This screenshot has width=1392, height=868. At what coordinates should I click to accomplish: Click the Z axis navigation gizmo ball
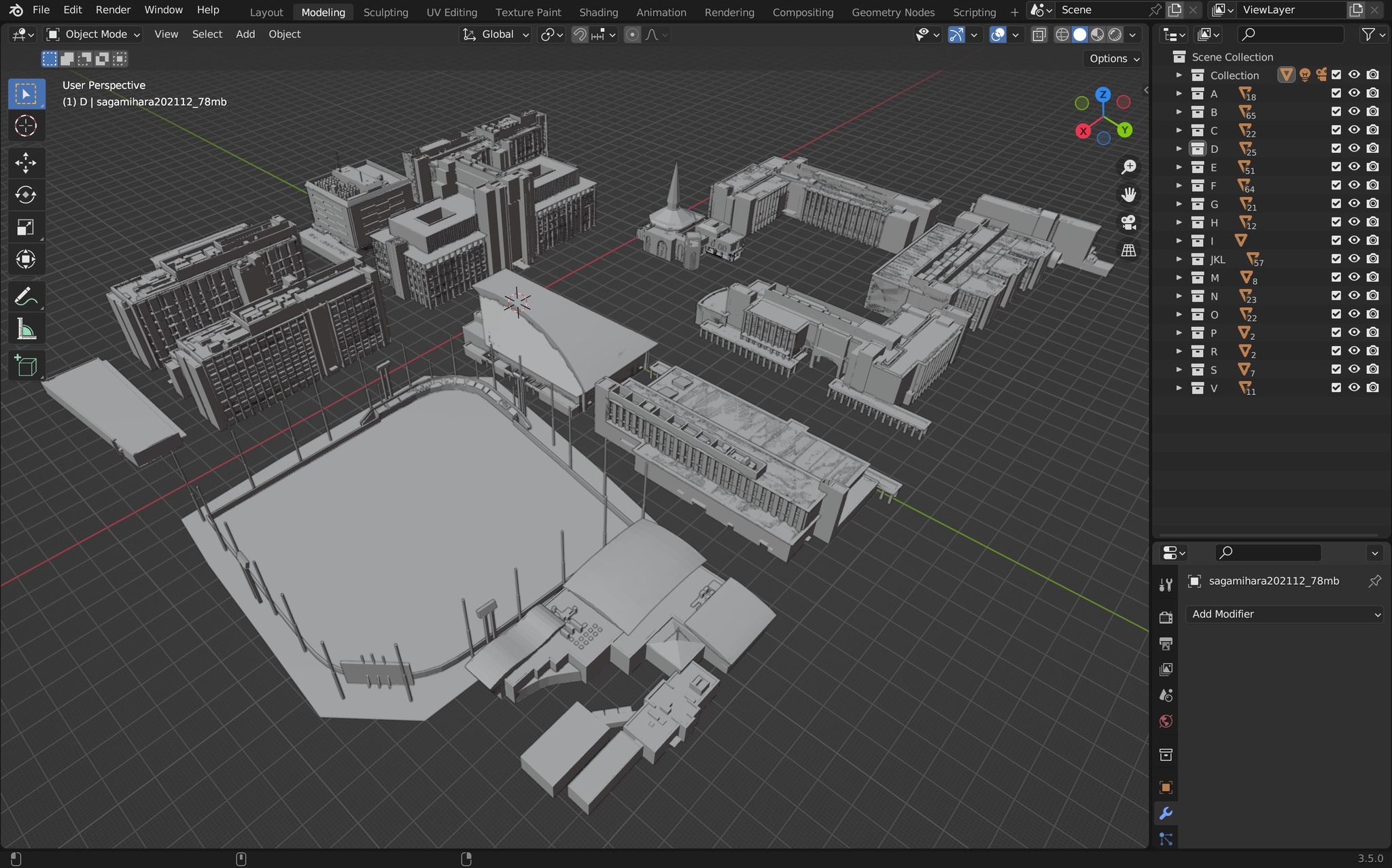coord(1103,94)
